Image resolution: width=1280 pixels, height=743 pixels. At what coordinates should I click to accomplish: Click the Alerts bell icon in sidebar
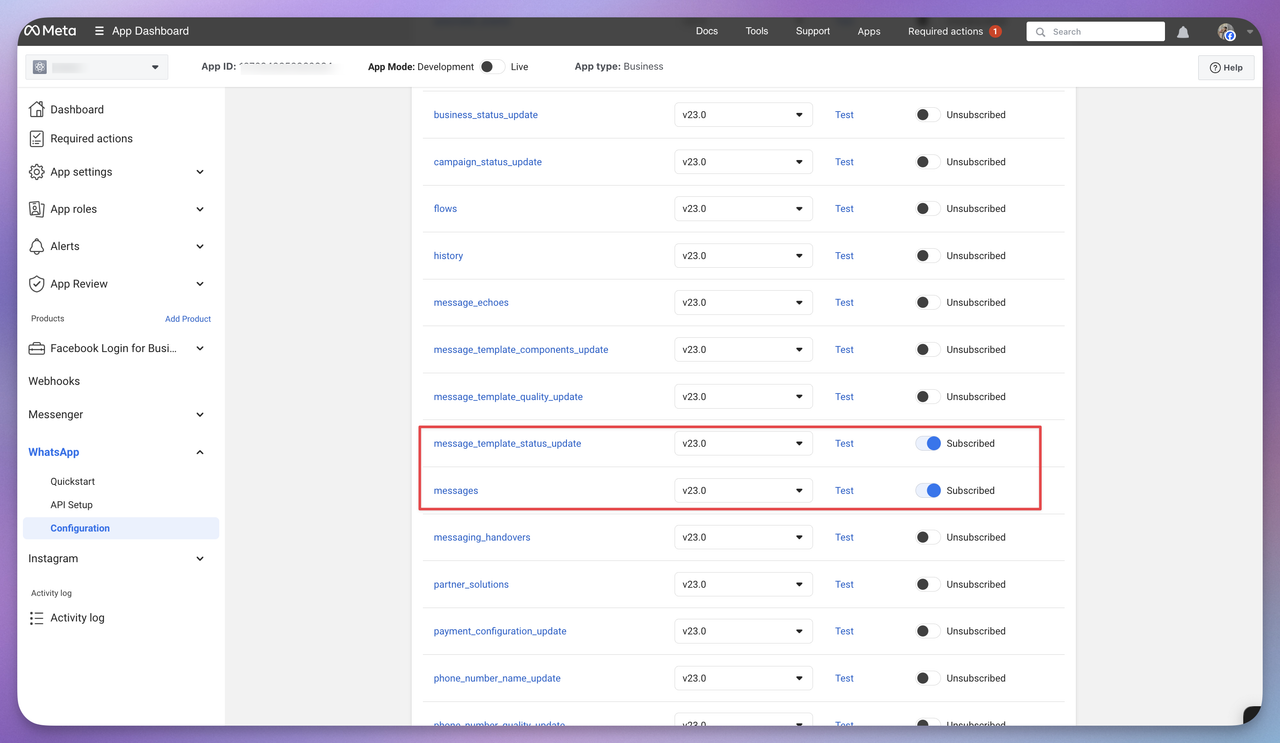point(37,246)
